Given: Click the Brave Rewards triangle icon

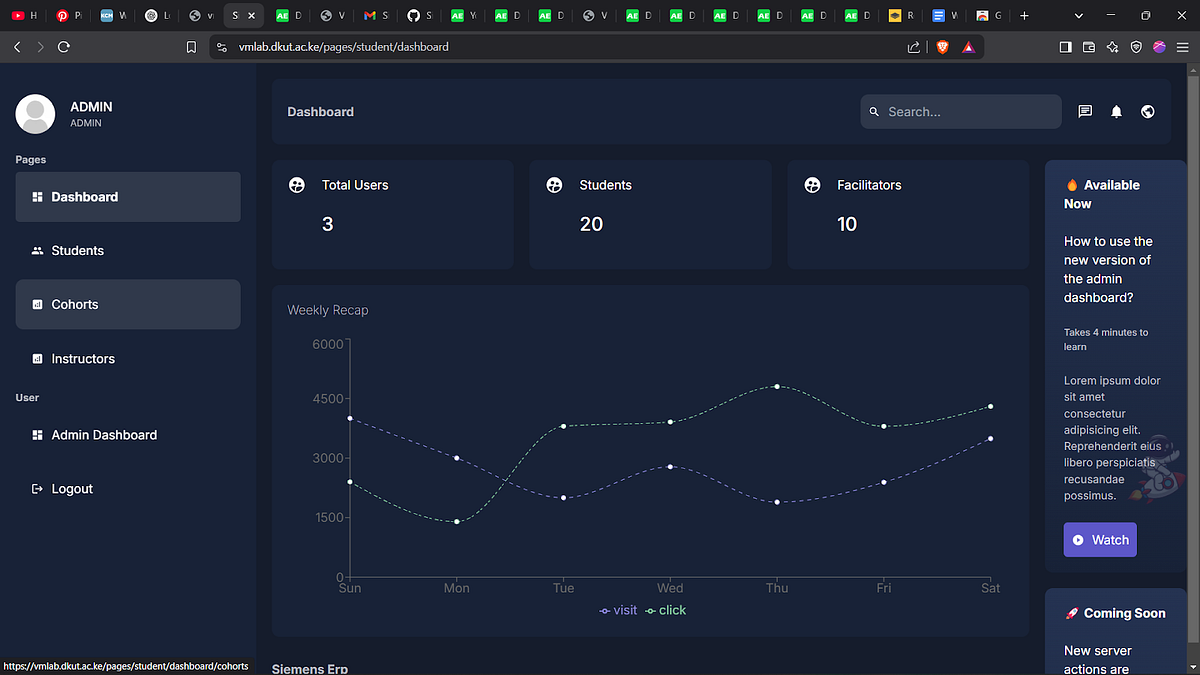Looking at the screenshot, I should pyautogui.click(x=968, y=47).
